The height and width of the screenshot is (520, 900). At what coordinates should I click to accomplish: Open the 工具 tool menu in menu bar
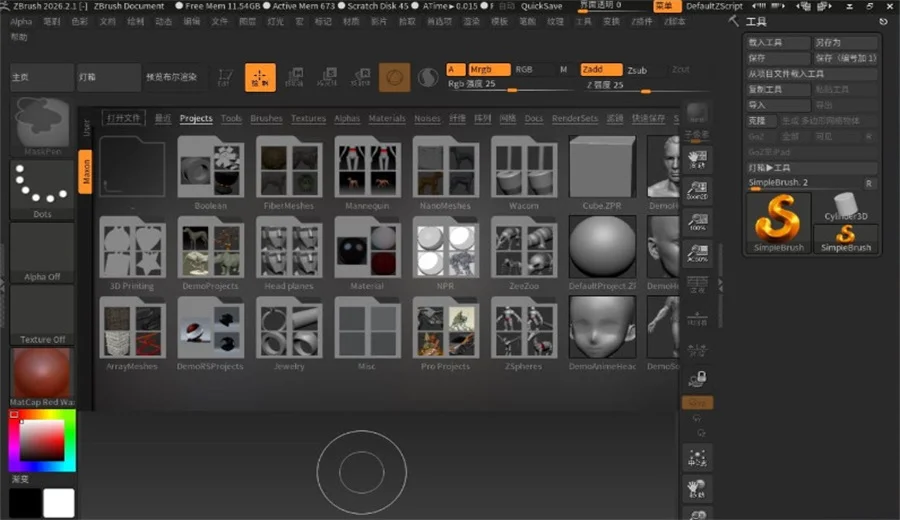point(583,21)
